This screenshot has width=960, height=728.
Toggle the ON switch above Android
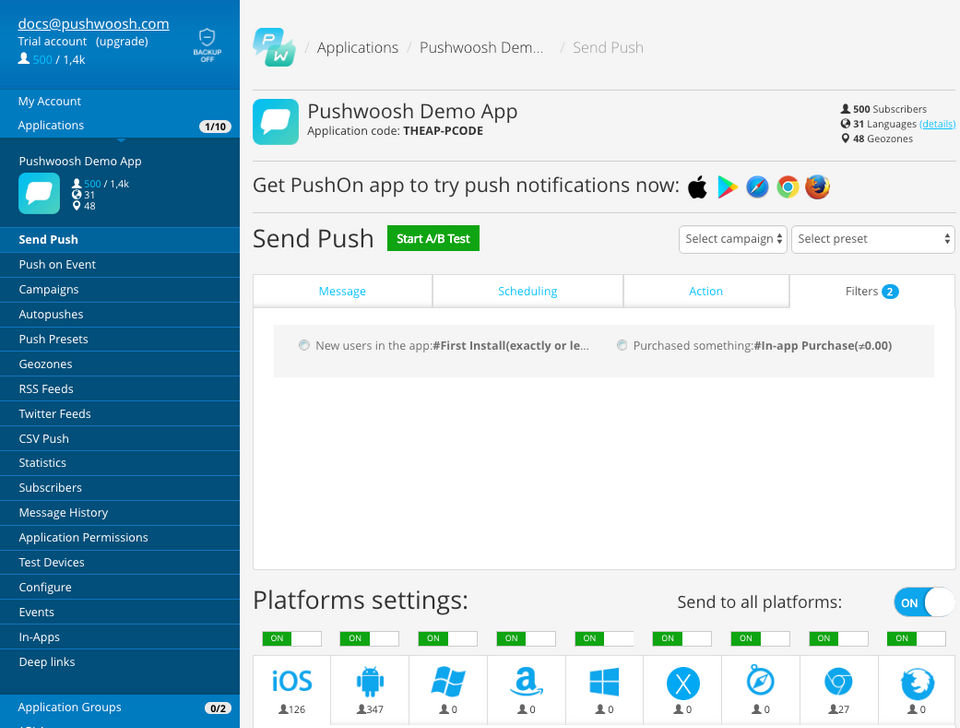click(370, 639)
